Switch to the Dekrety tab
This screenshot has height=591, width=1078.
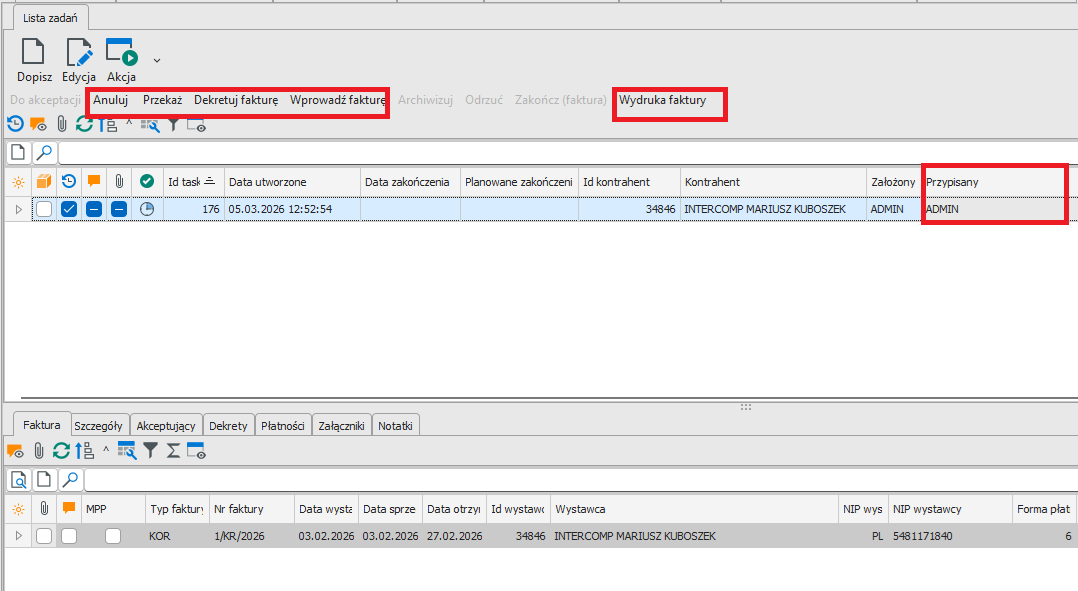(229, 426)
